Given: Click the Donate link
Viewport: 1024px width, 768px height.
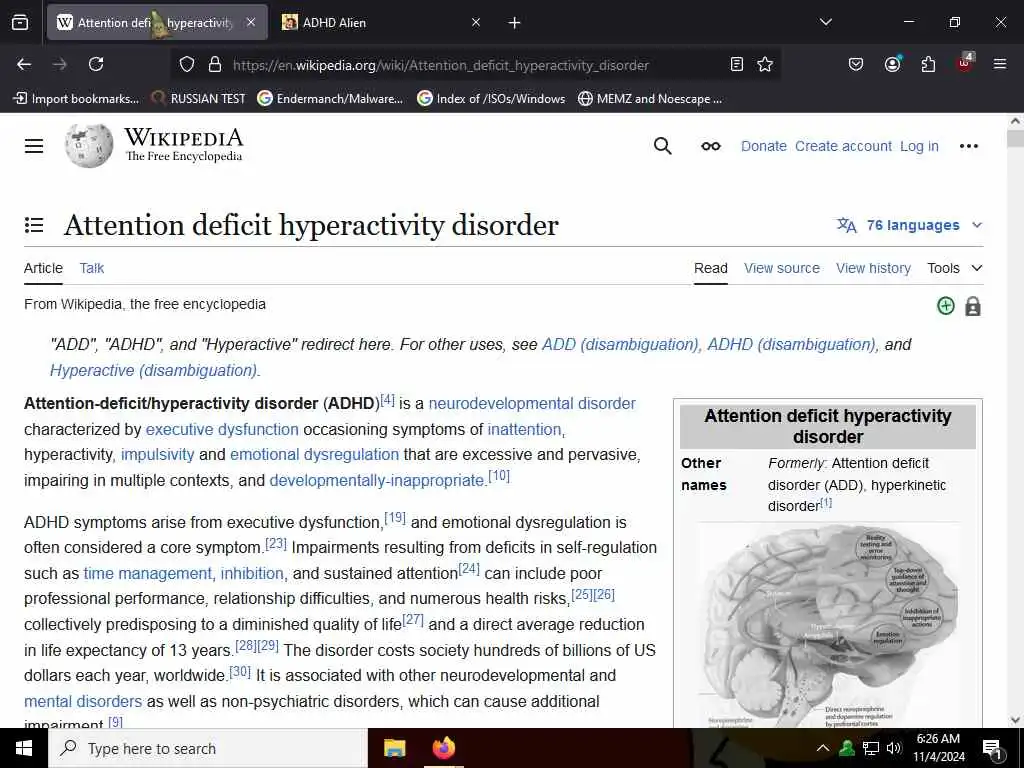Looking at the screenshot, I should point(763,146).
